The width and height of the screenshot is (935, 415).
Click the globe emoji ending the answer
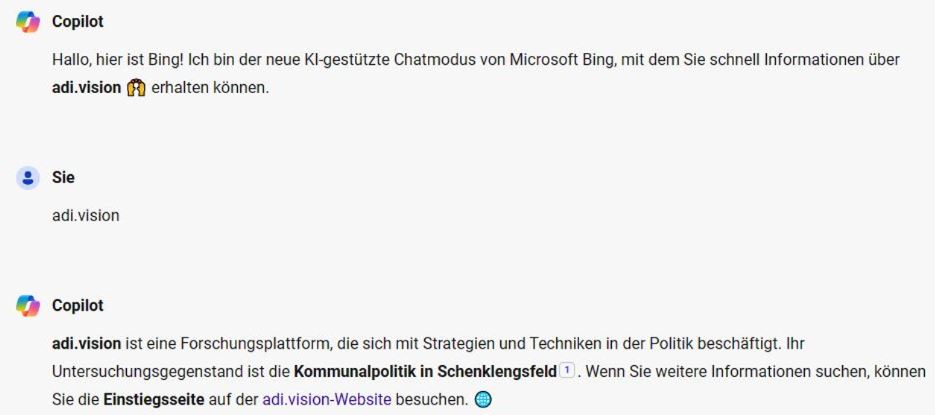coord(483,400)
